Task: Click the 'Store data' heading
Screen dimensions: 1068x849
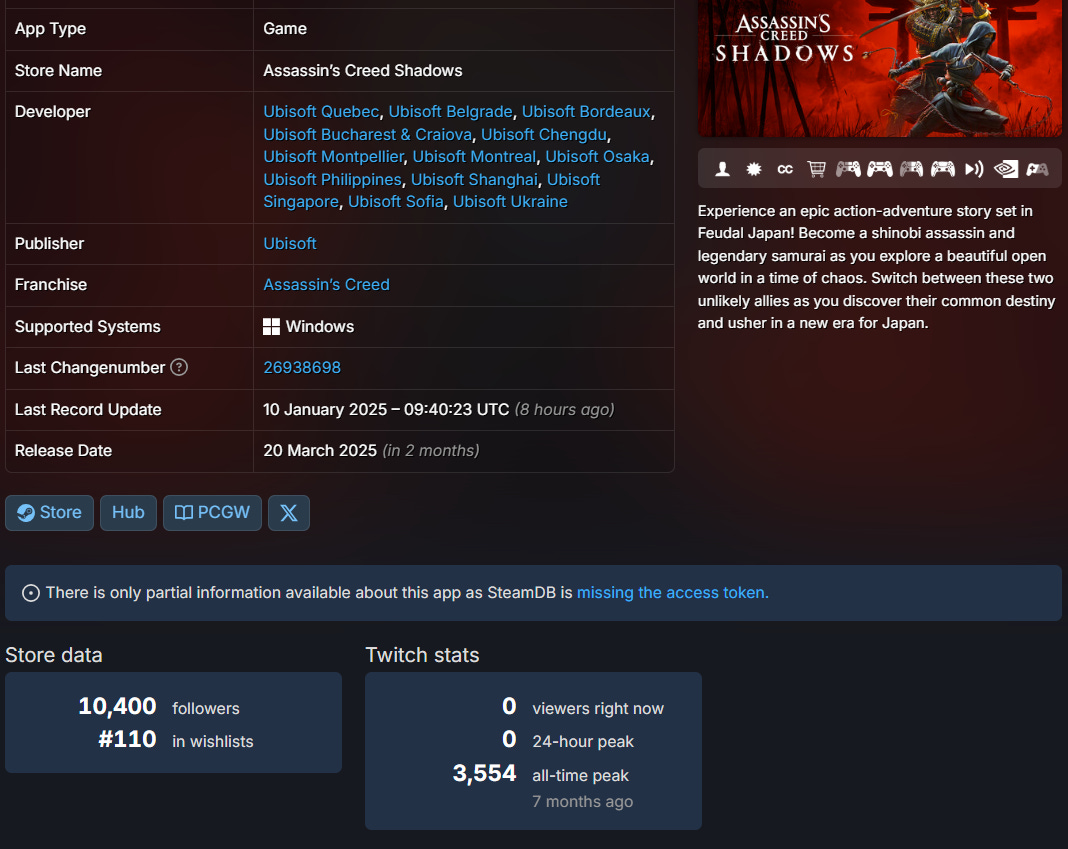Action: tap(54, 655)
